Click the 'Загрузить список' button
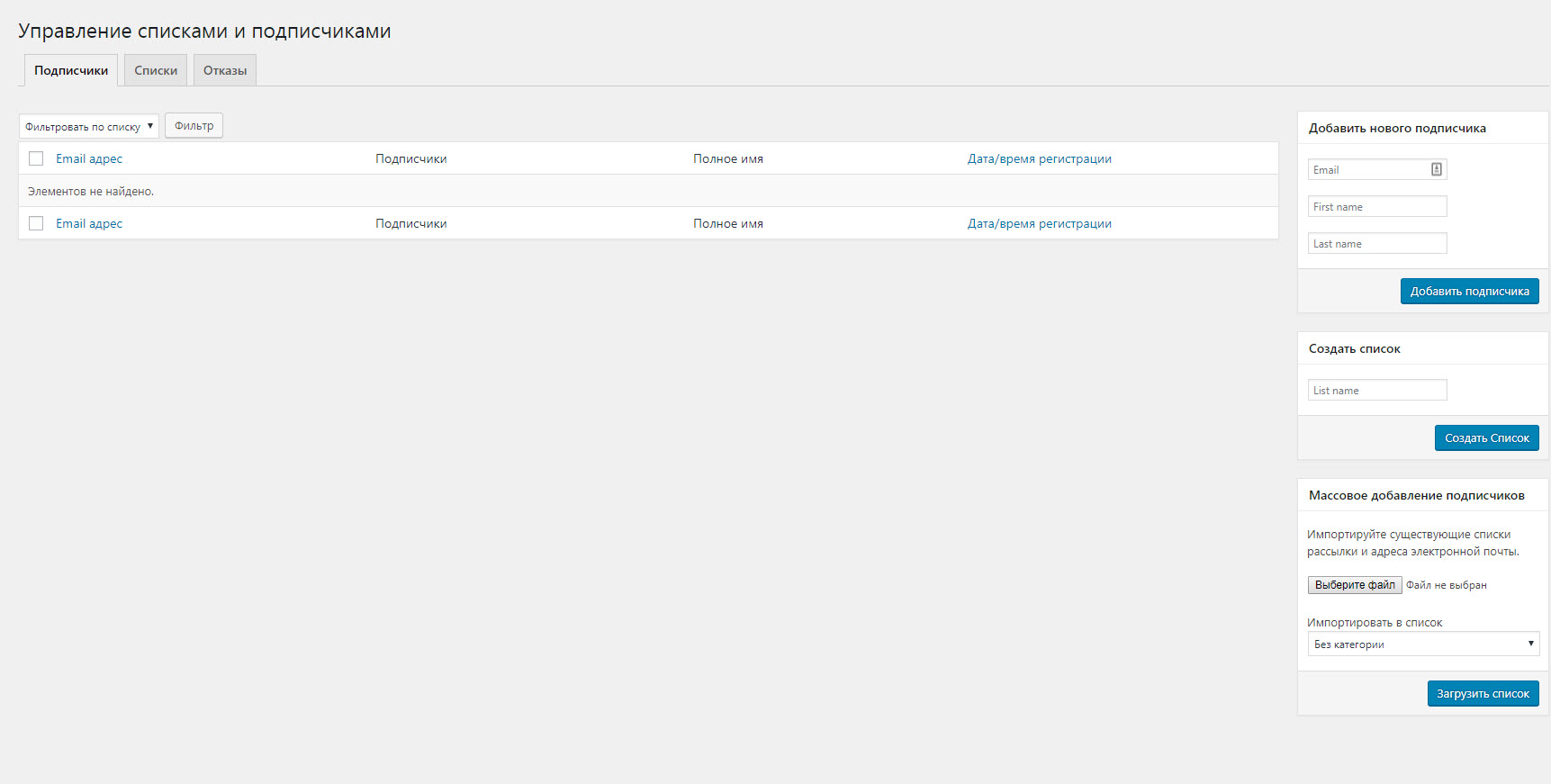This screenshot has height=784, width=1551. [x=1483, y=693]
